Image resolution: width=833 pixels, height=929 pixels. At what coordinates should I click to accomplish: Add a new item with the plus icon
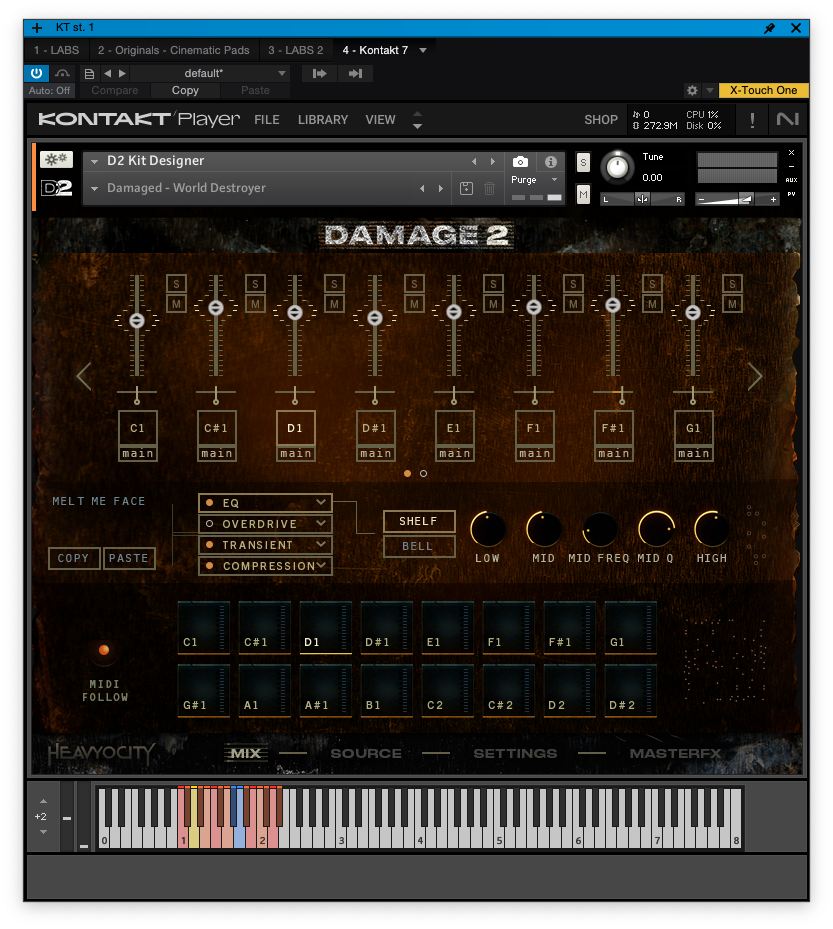click(x=37, y=28)
